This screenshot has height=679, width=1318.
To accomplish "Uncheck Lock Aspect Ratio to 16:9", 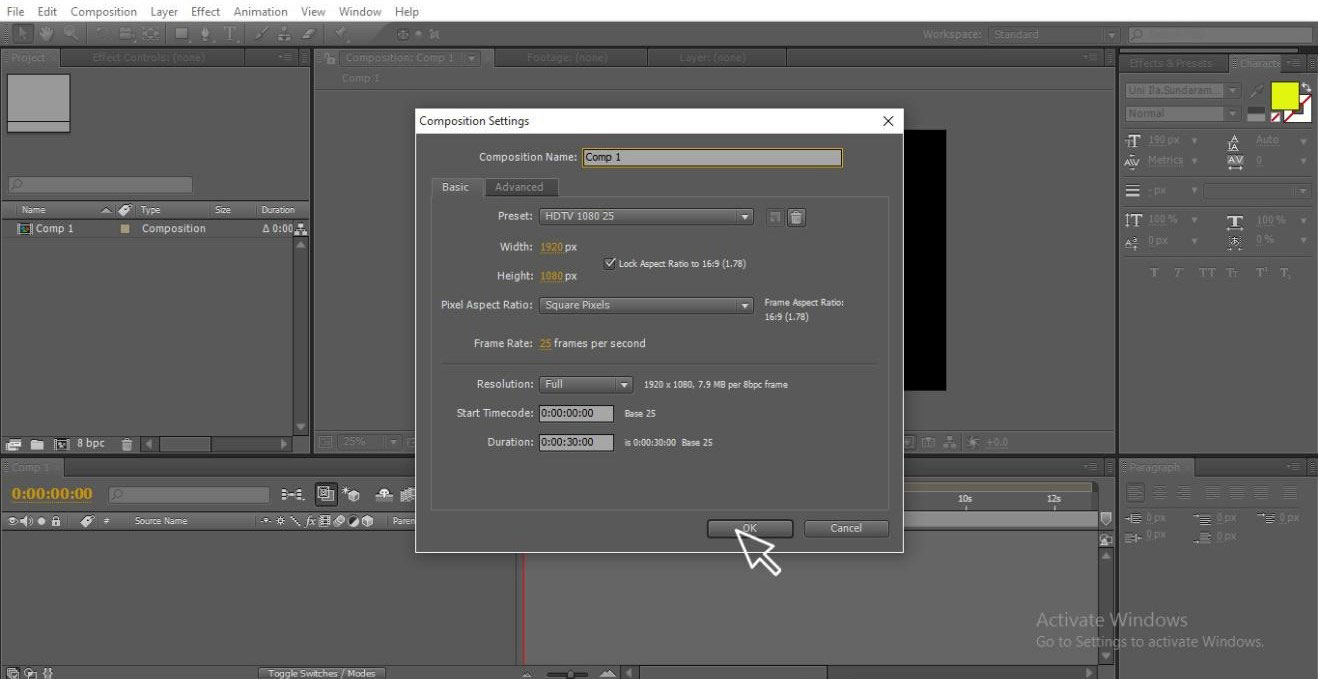I will click(x=611, y=263).
